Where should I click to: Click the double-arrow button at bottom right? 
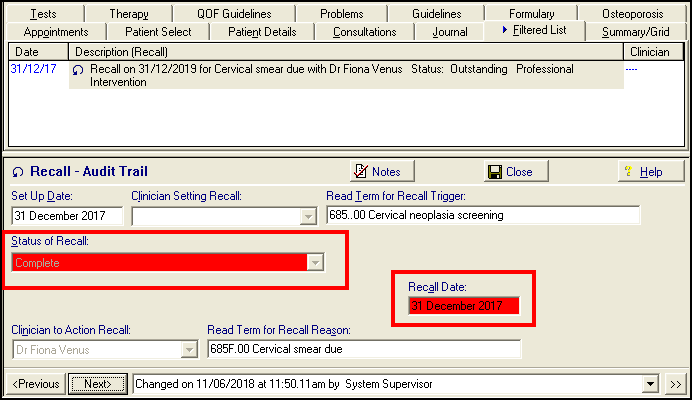[x=676, y=383]
